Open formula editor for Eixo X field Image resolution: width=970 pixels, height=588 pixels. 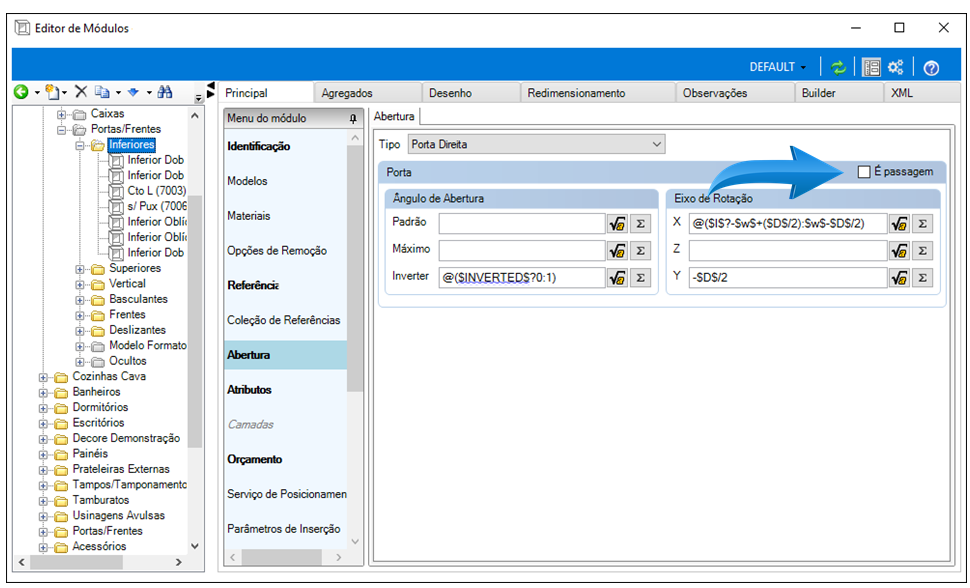pyautogui.click(x=899, y=223)
